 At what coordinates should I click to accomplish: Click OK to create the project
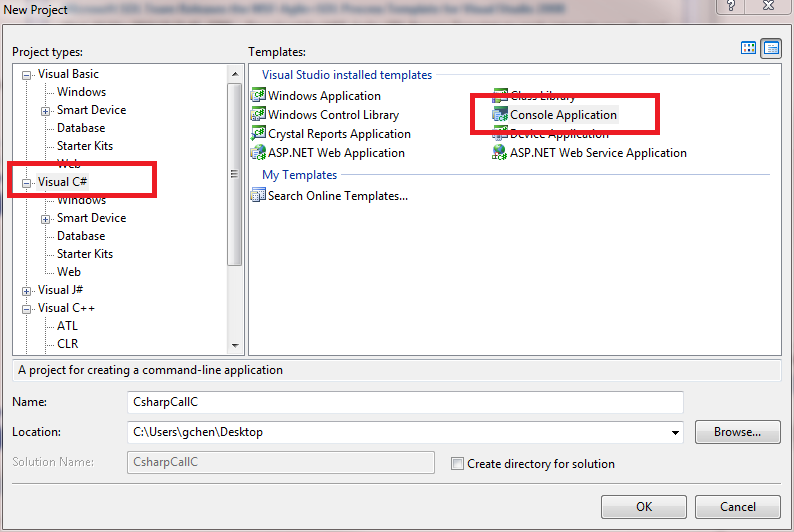(x=644, y=507)
